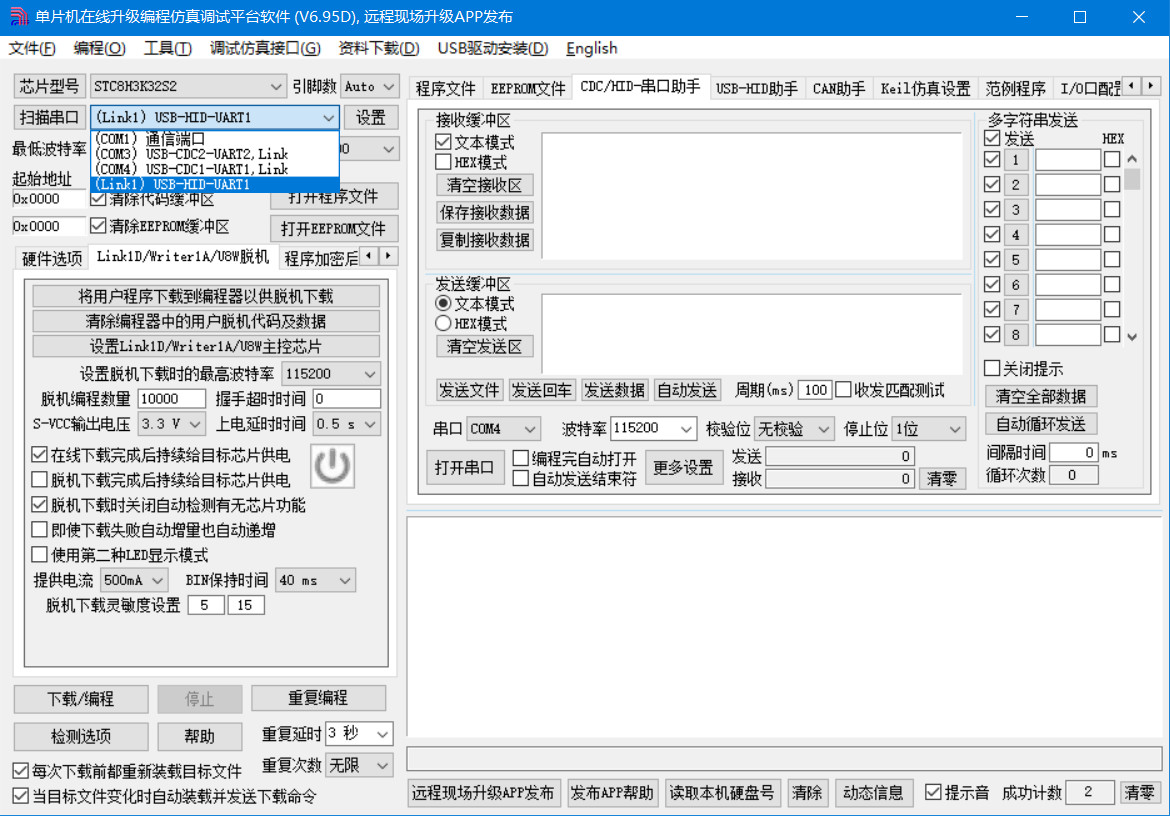Screen dimensions: 1170x816
Task: Click 检测选项 button
Action: pos(81,736)
